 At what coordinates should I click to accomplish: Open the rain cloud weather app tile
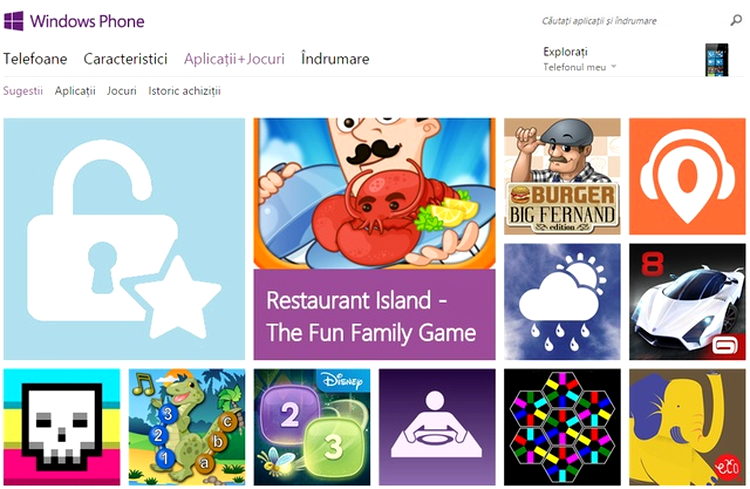point(562,301)
